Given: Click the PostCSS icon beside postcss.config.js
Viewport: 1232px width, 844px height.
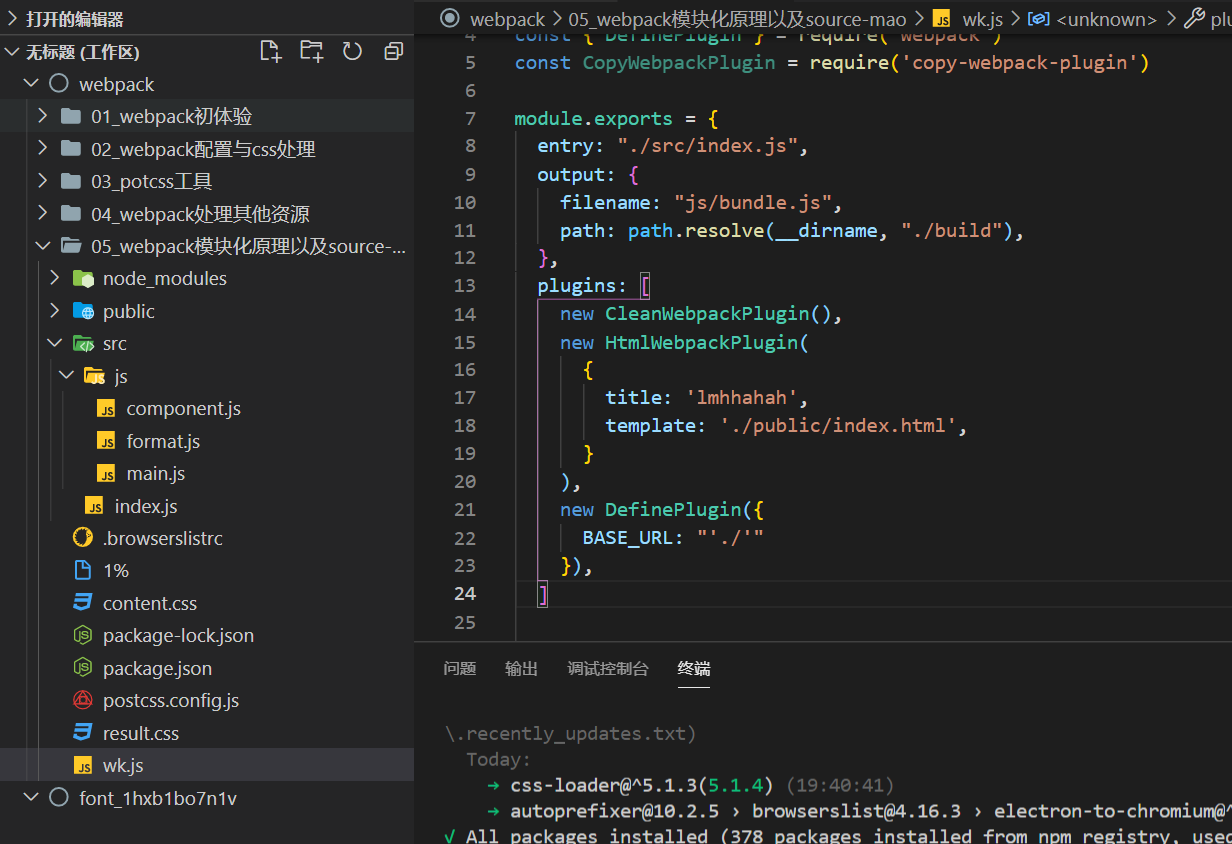Looking at the screenshot, I should tap(83, 700).
